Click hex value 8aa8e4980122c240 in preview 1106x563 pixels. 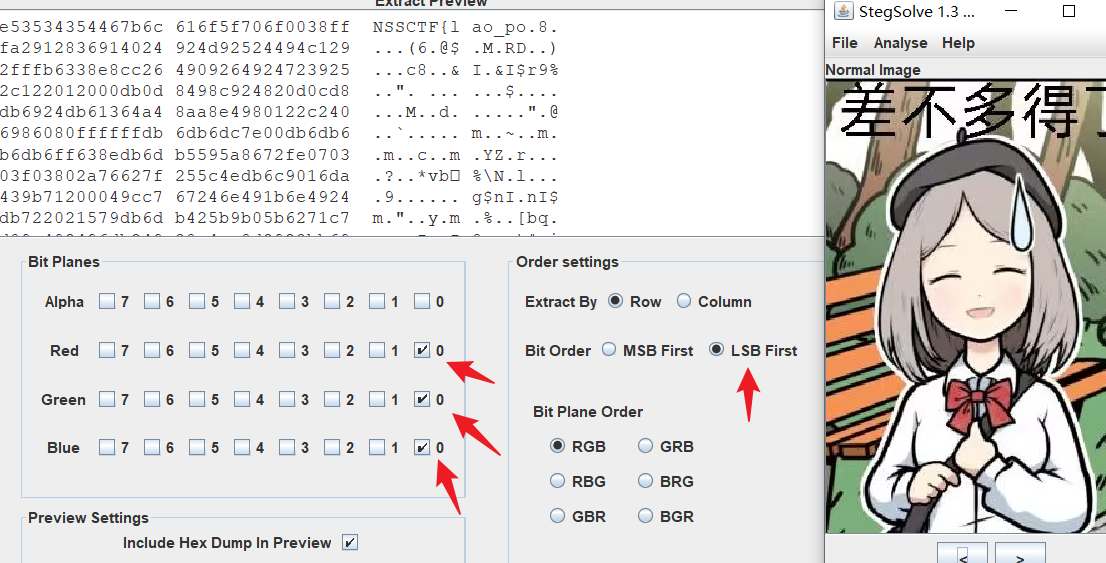tap(262, 112)
